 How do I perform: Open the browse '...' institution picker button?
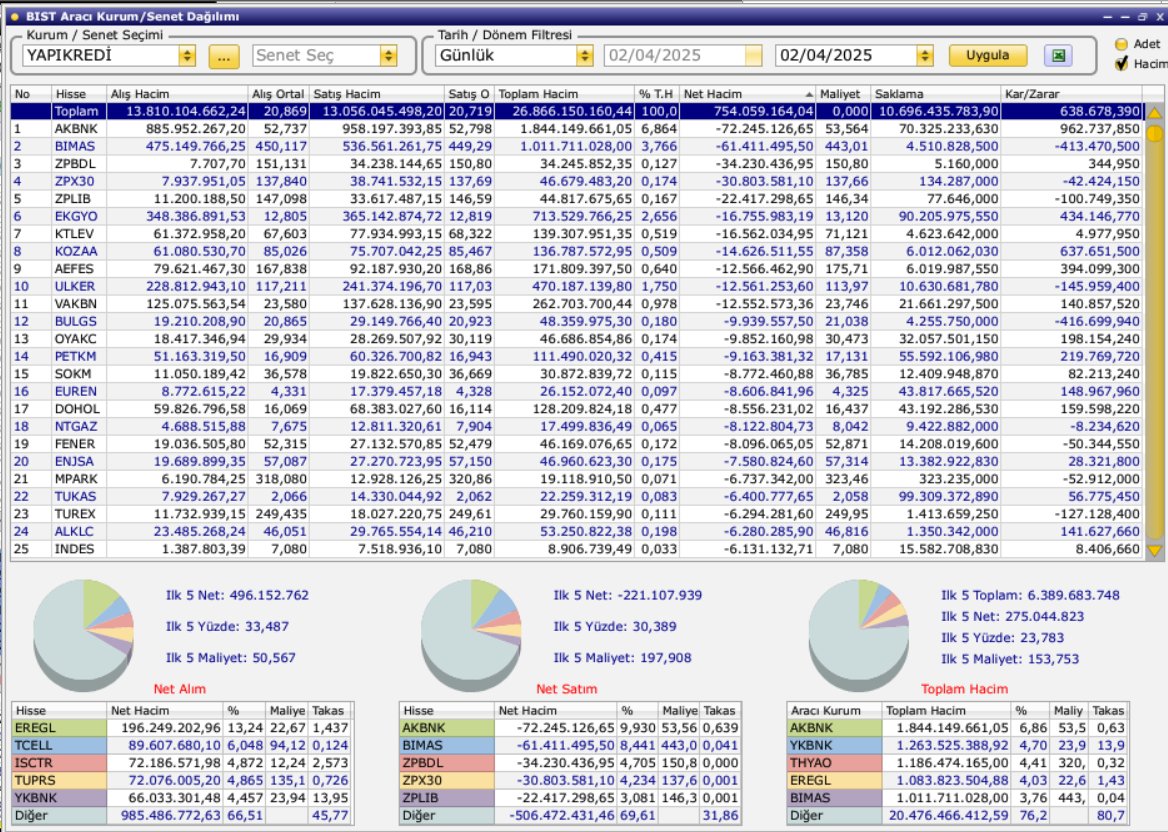coord(223,57)
